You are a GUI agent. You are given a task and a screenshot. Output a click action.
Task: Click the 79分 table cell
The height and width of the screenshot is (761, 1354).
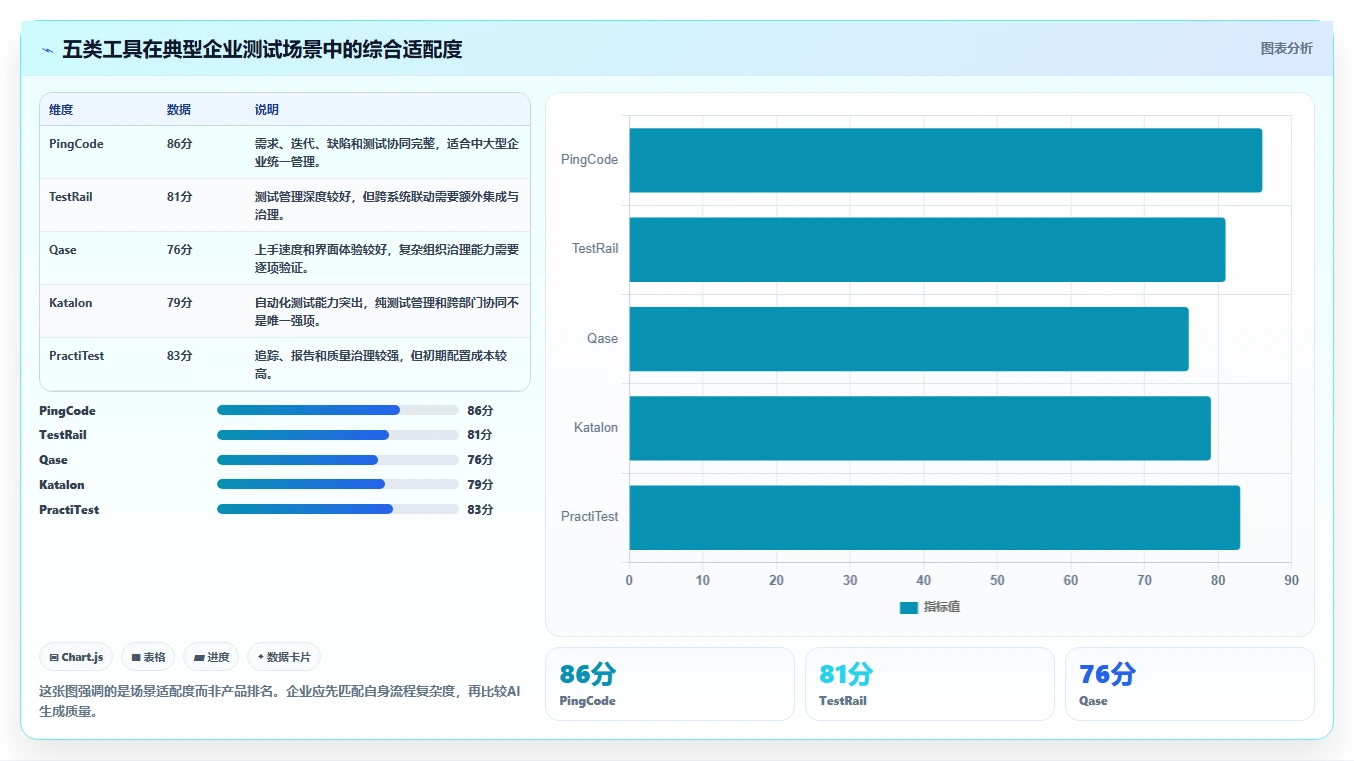click(180, 303)
